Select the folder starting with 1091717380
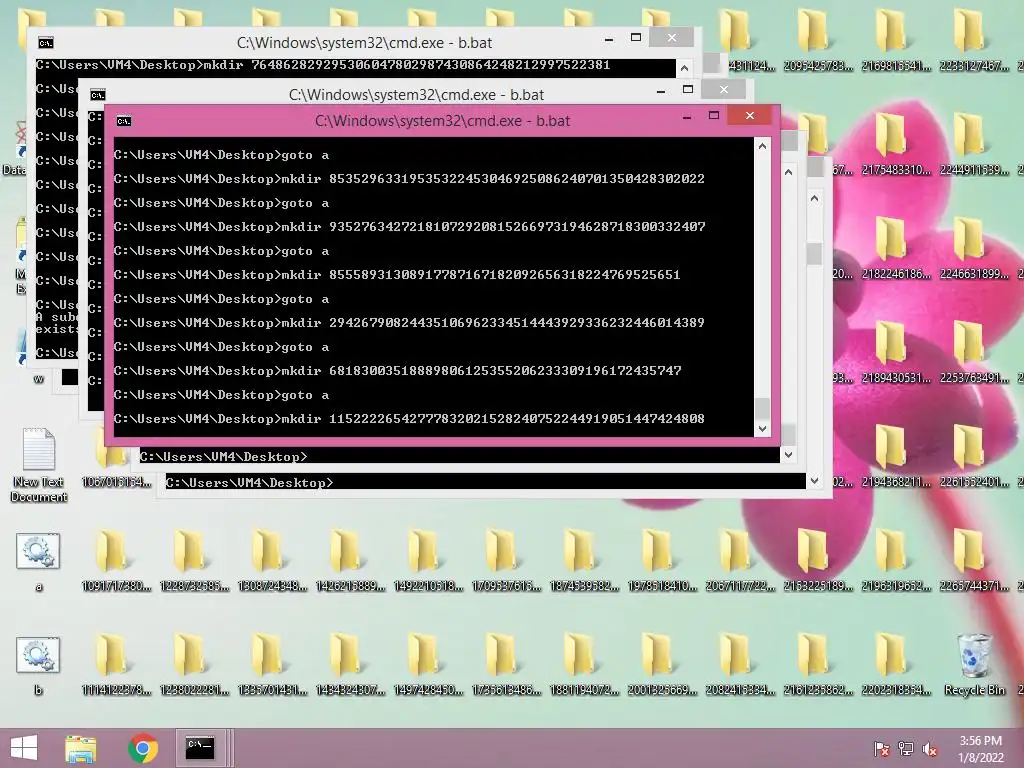This screenshot has width=1024, height=768. 116,561
